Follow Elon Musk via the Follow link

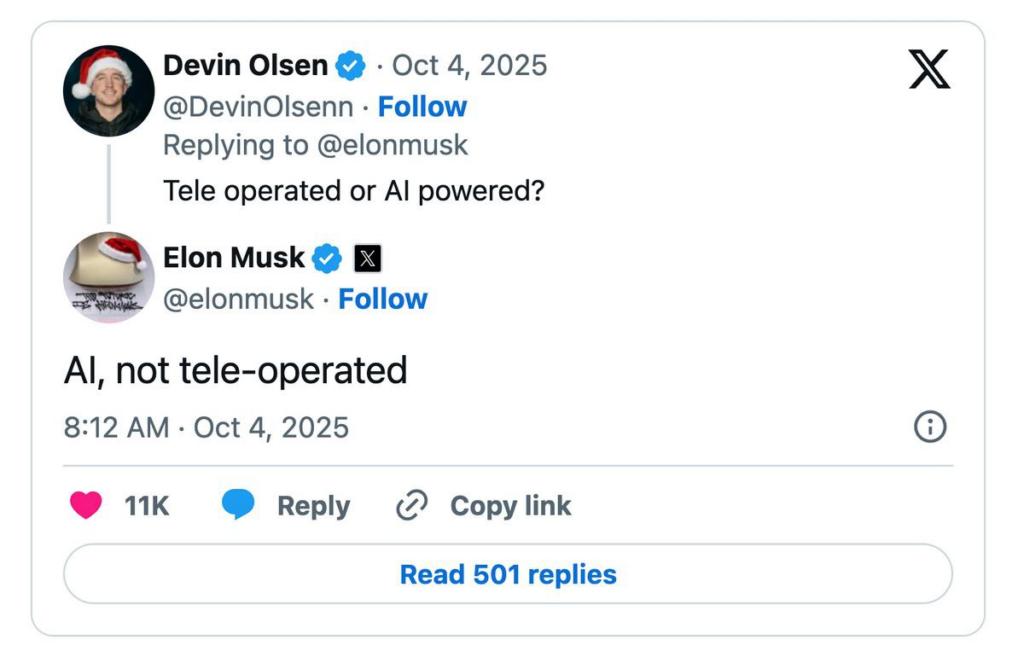pos(382,299)
